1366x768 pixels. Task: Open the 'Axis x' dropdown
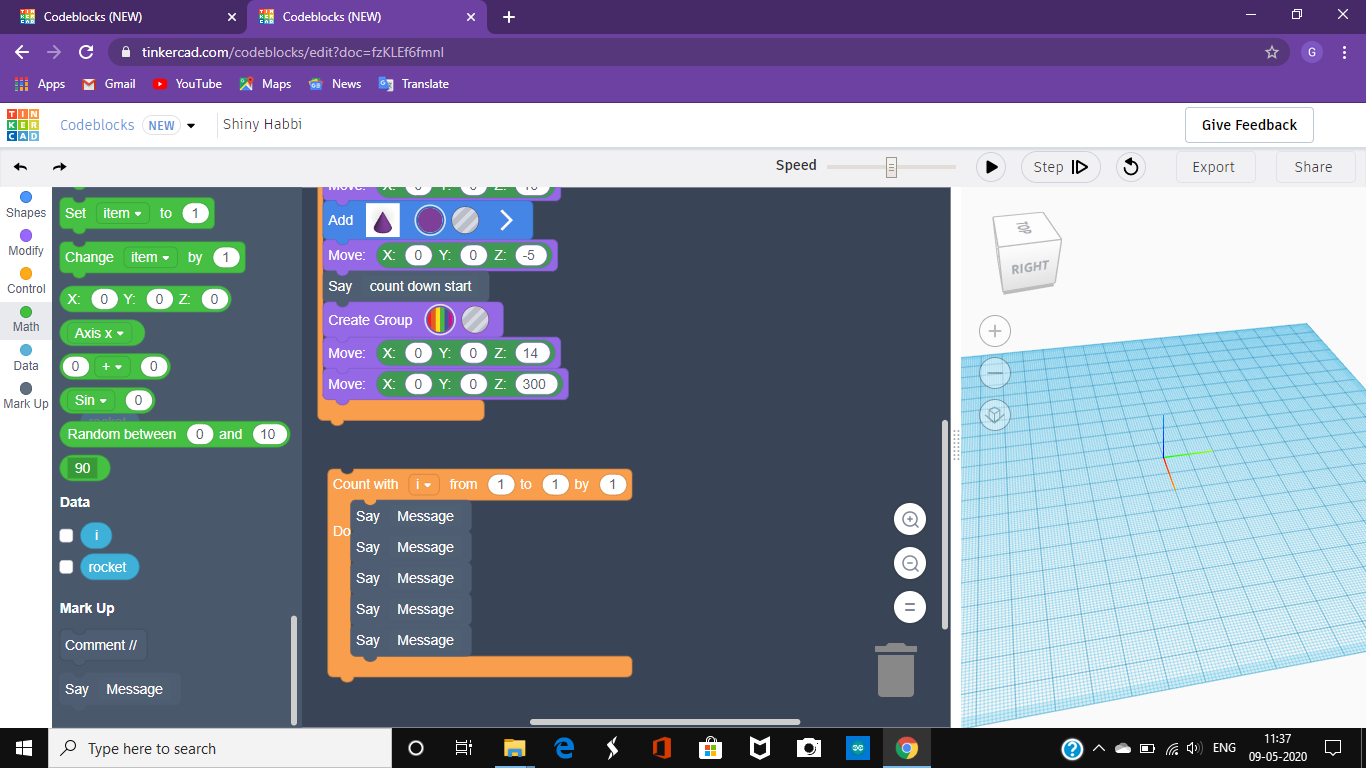coord(101,332)
